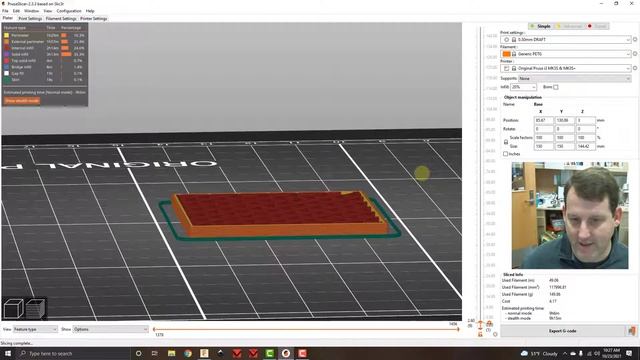Toggle the Inches checkbox
Screen dimensions: 640x360
(505, 154)
